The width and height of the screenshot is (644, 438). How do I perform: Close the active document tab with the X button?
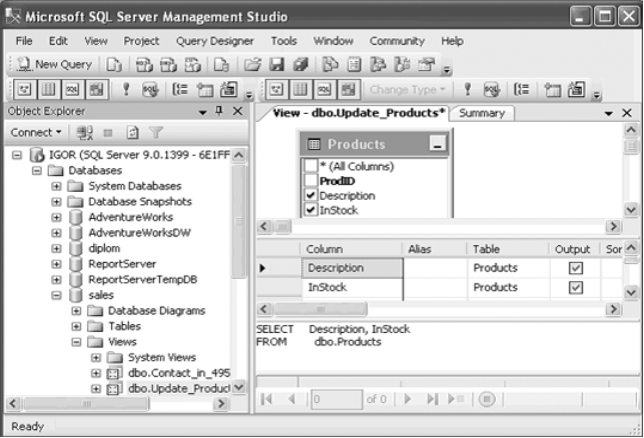coord(627,113)
